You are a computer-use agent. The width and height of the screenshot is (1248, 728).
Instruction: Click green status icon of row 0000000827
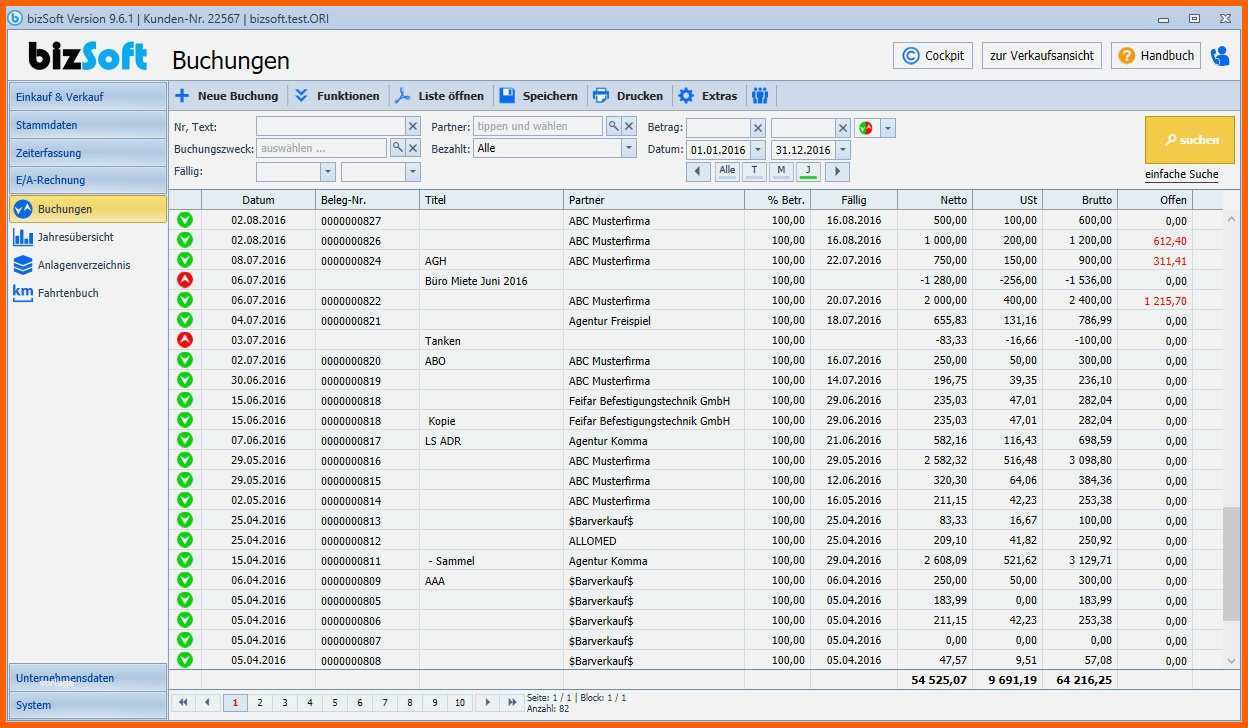click(x=185, y=220)
